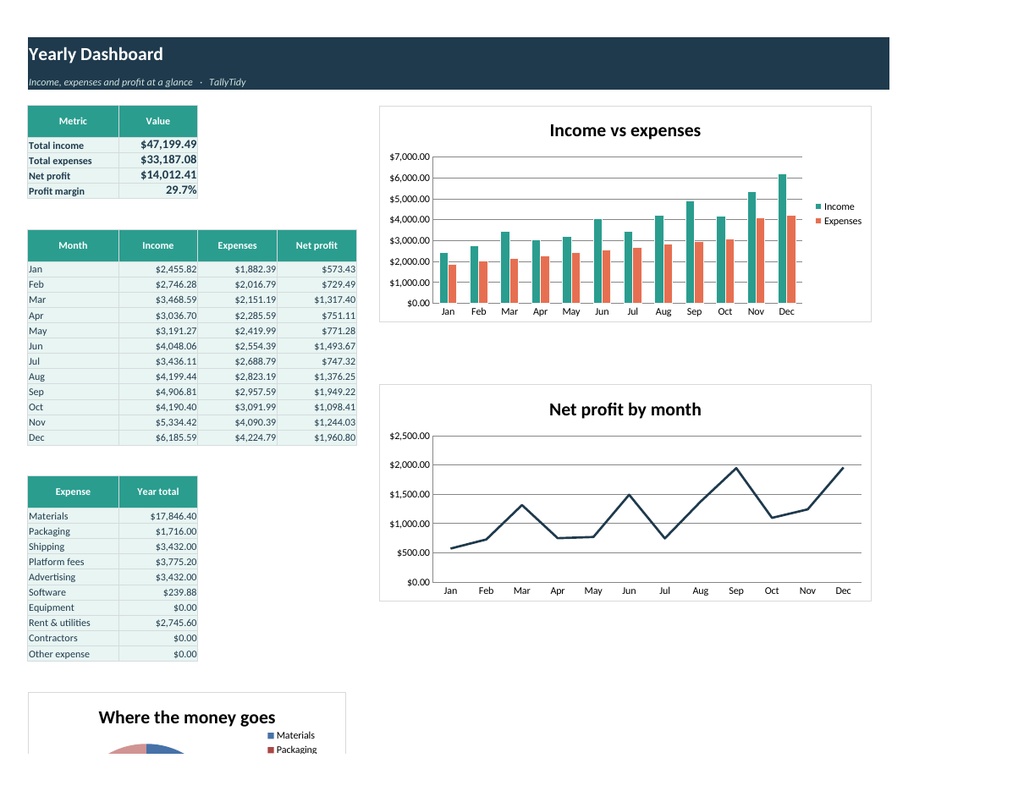The height and width of the screenshot is (791, 1024).
Task: Select the Materials expense row label
Action: (x=73, y=516)
